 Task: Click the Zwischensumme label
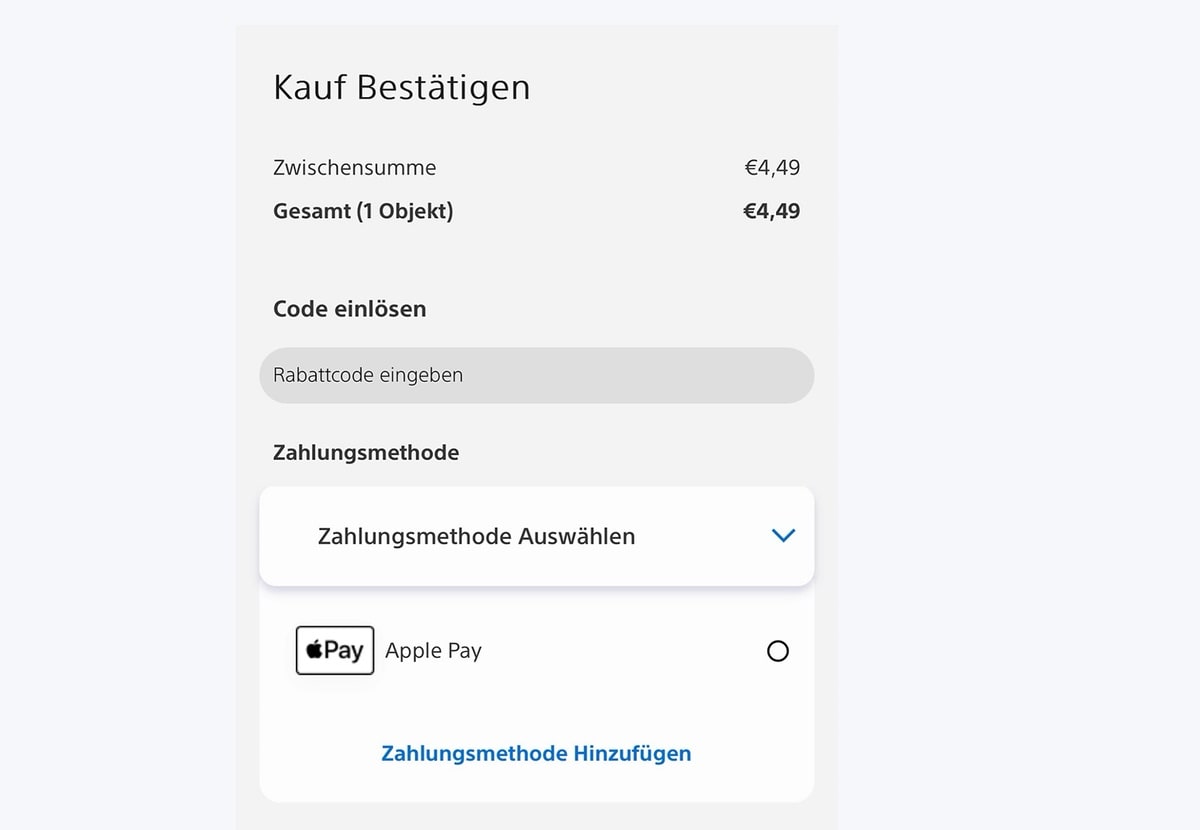pos(354,168)
